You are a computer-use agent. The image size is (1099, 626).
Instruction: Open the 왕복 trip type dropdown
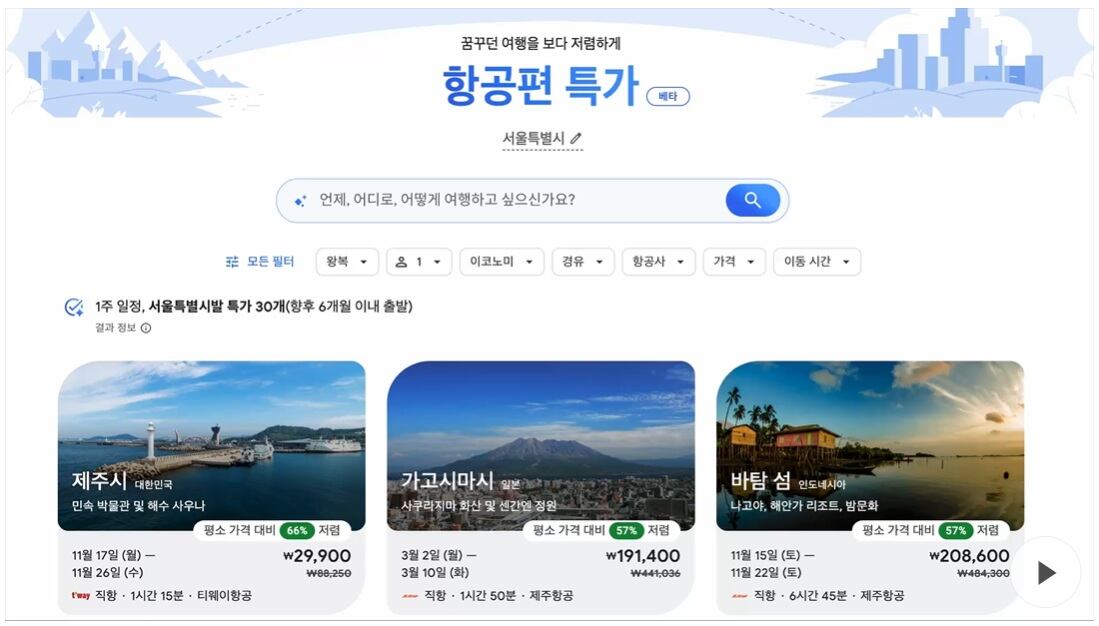pyautogui.click(x=347, y=261)
